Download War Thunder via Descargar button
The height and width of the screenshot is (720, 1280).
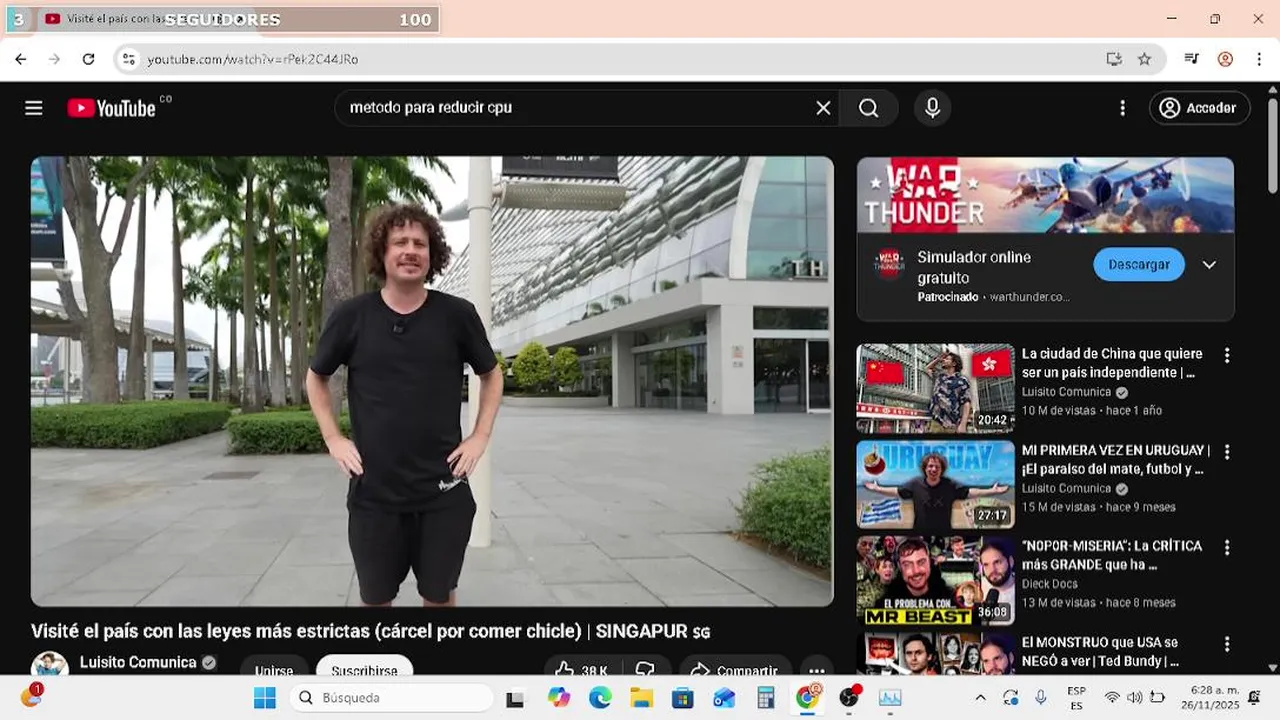(x=1139, y=265)
